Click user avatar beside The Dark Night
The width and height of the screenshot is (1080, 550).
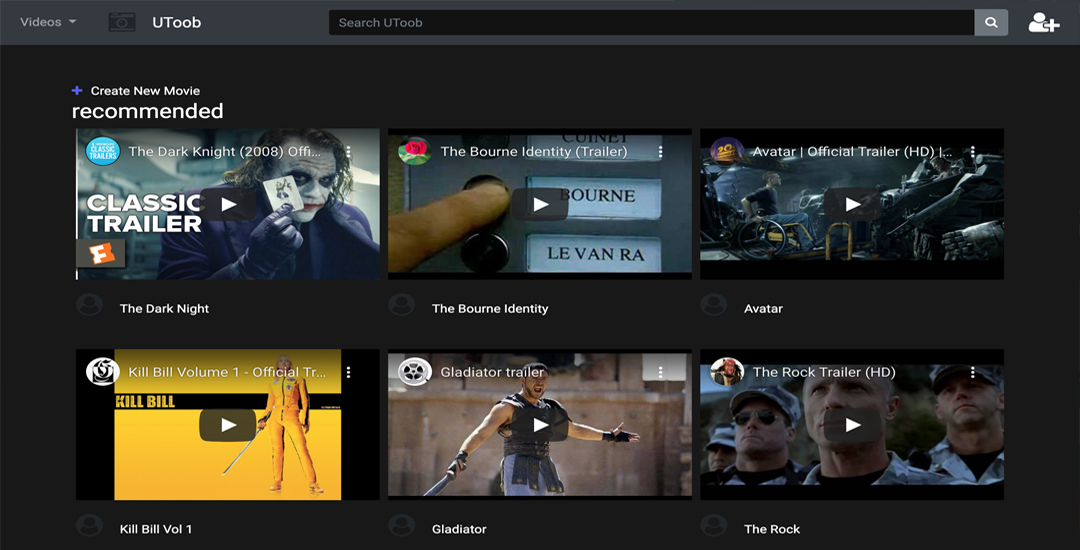(90, 305)
